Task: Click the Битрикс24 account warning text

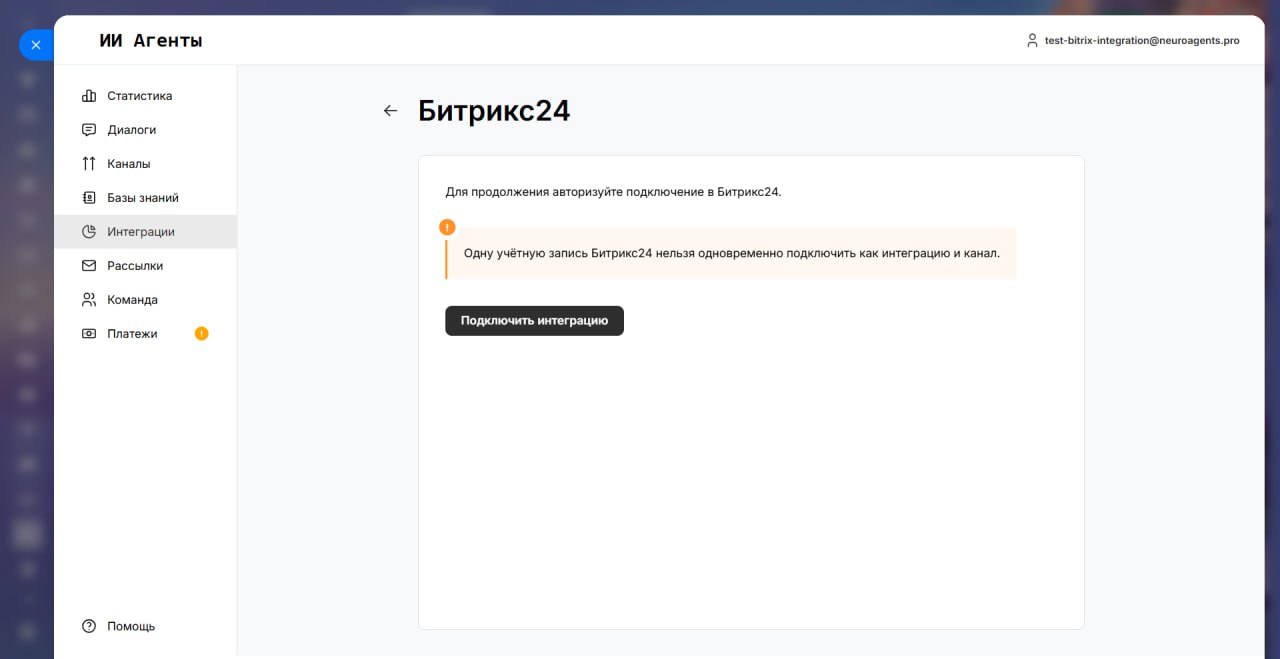Action: pos(731,253)
